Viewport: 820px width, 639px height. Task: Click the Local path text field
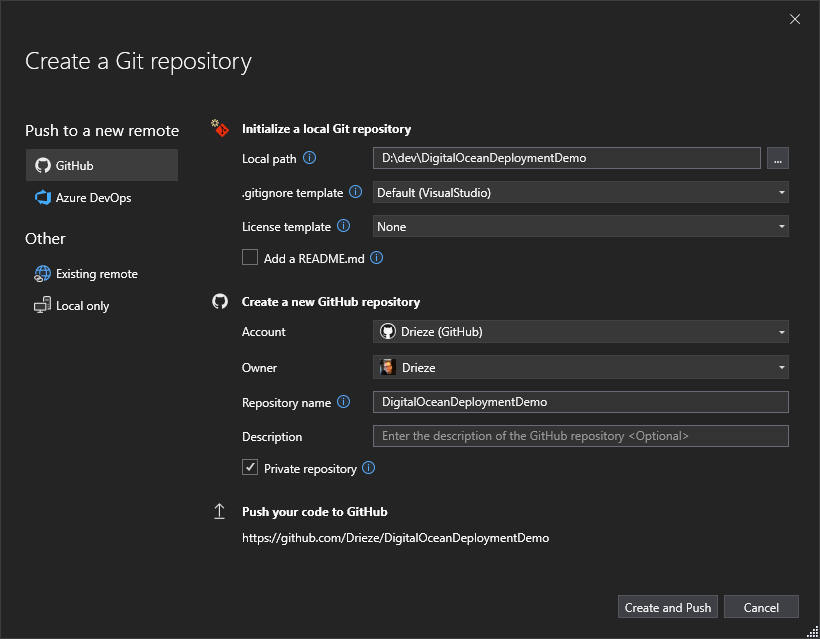click(x=567, y=158)
